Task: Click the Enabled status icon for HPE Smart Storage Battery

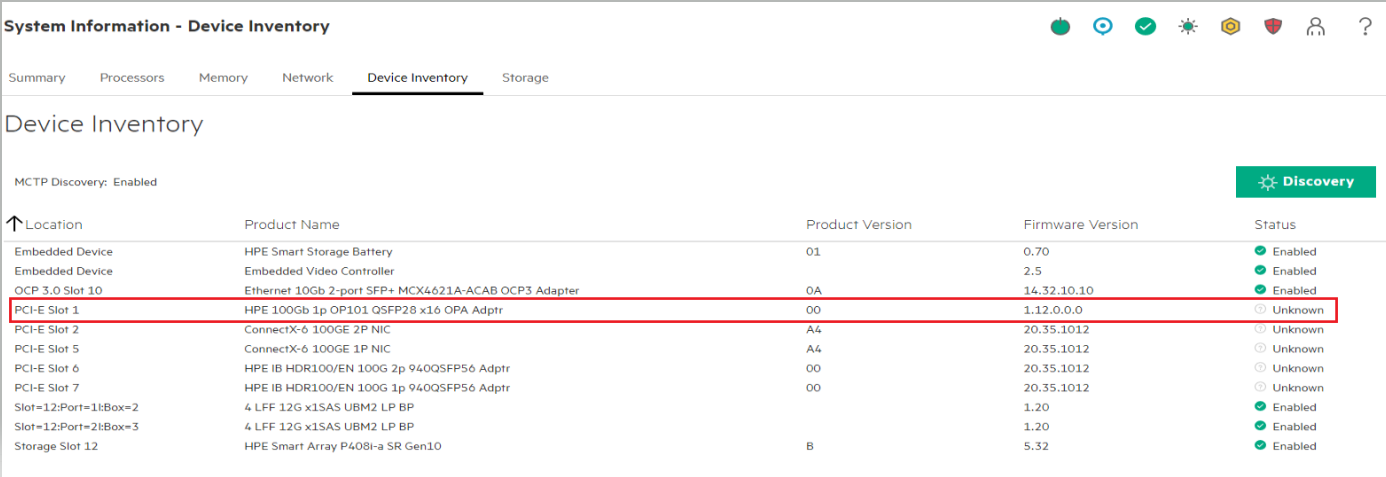Action: point(1260,252)
